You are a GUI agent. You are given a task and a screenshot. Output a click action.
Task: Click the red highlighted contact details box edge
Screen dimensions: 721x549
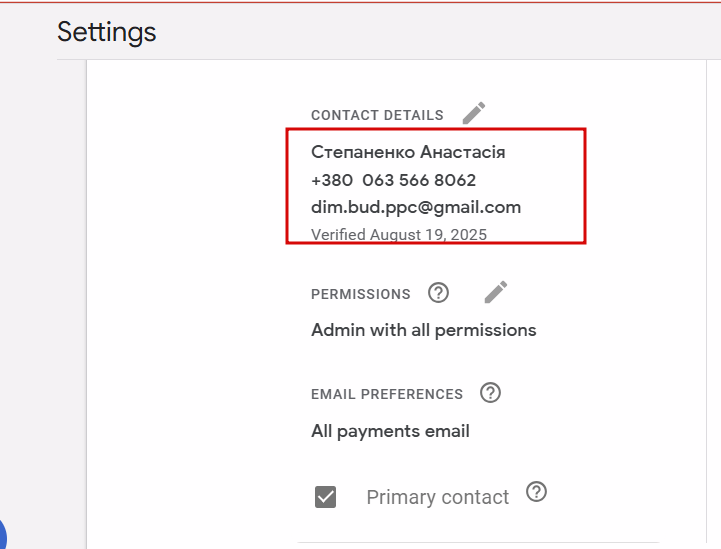(x=585, y=186)
